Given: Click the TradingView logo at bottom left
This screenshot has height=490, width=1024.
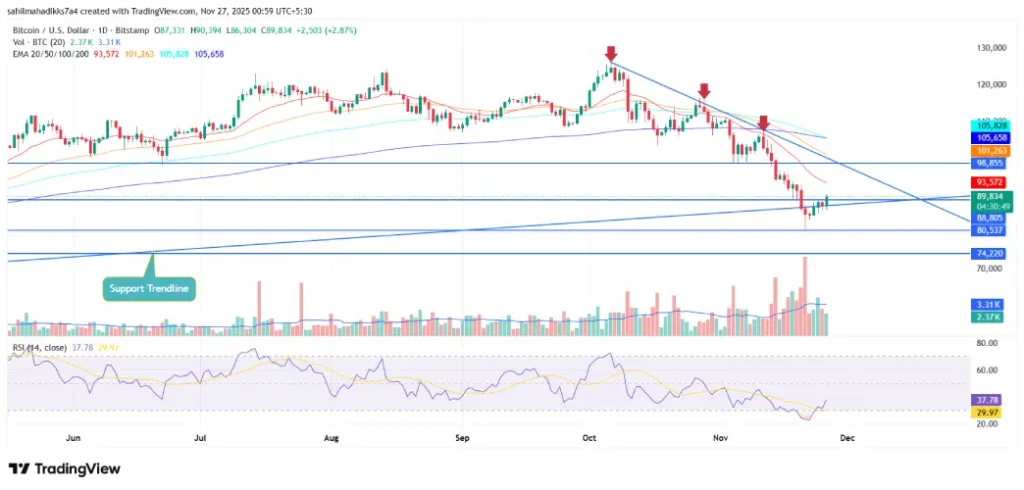Looking at the screenshot, I should click(x=64, y=468).
